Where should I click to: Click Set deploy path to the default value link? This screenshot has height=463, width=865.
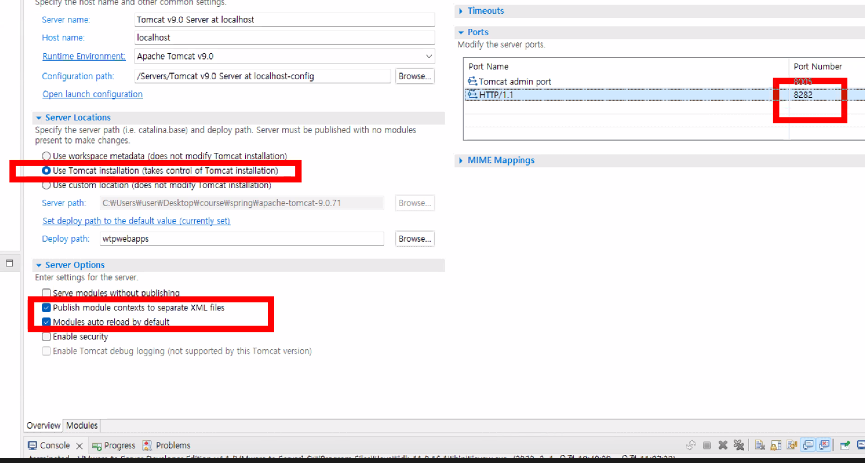136,221
